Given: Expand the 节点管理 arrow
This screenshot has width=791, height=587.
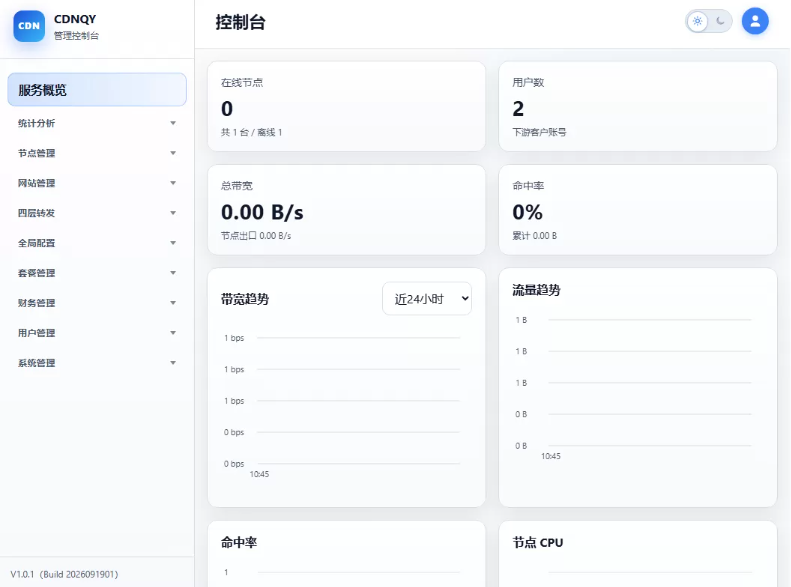Looking at the screenshot, I should pyautogui.click(x=173, y=153).
